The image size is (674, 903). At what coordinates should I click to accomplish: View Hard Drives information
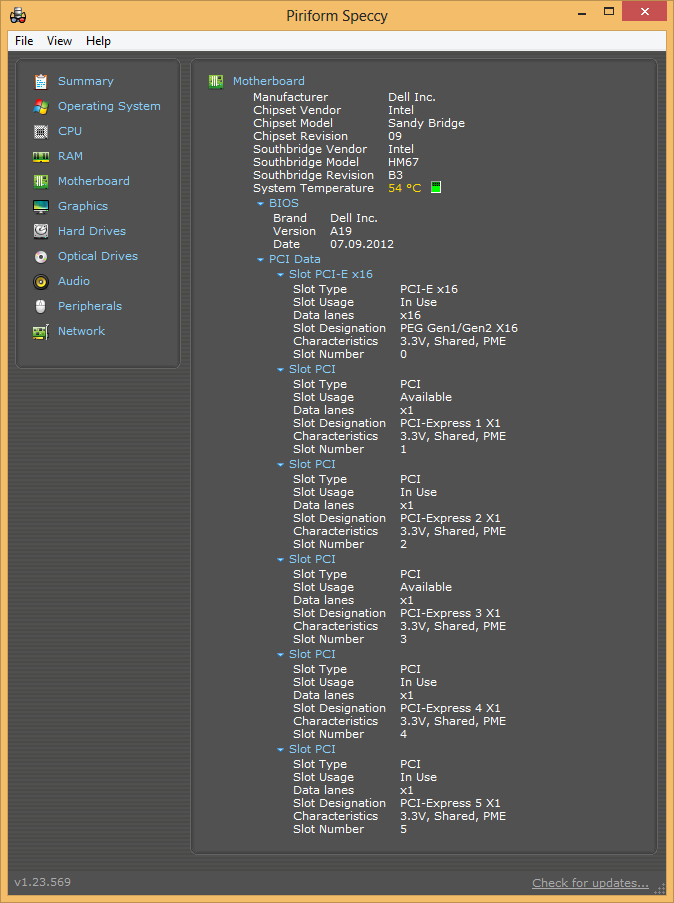(92, 231)
